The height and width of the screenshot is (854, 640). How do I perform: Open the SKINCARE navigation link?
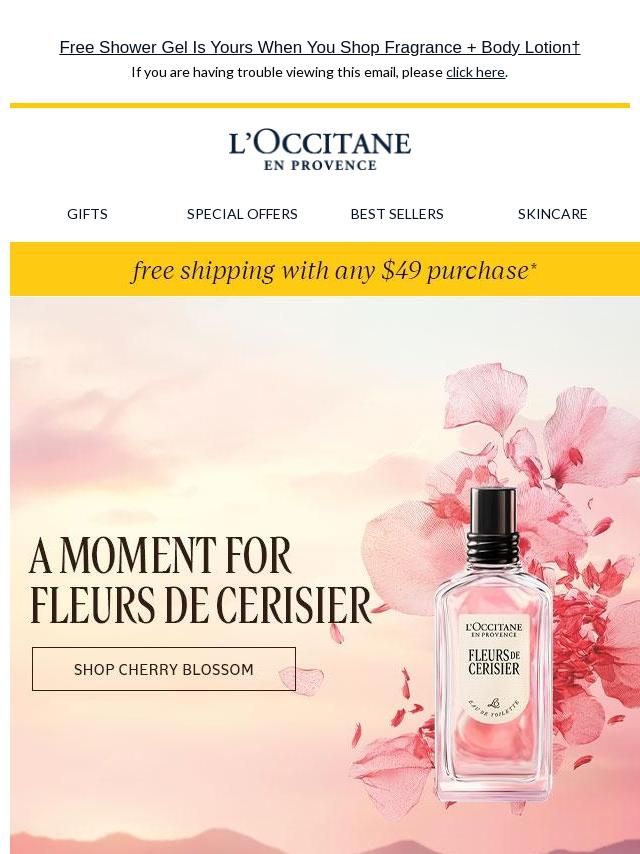552,214
